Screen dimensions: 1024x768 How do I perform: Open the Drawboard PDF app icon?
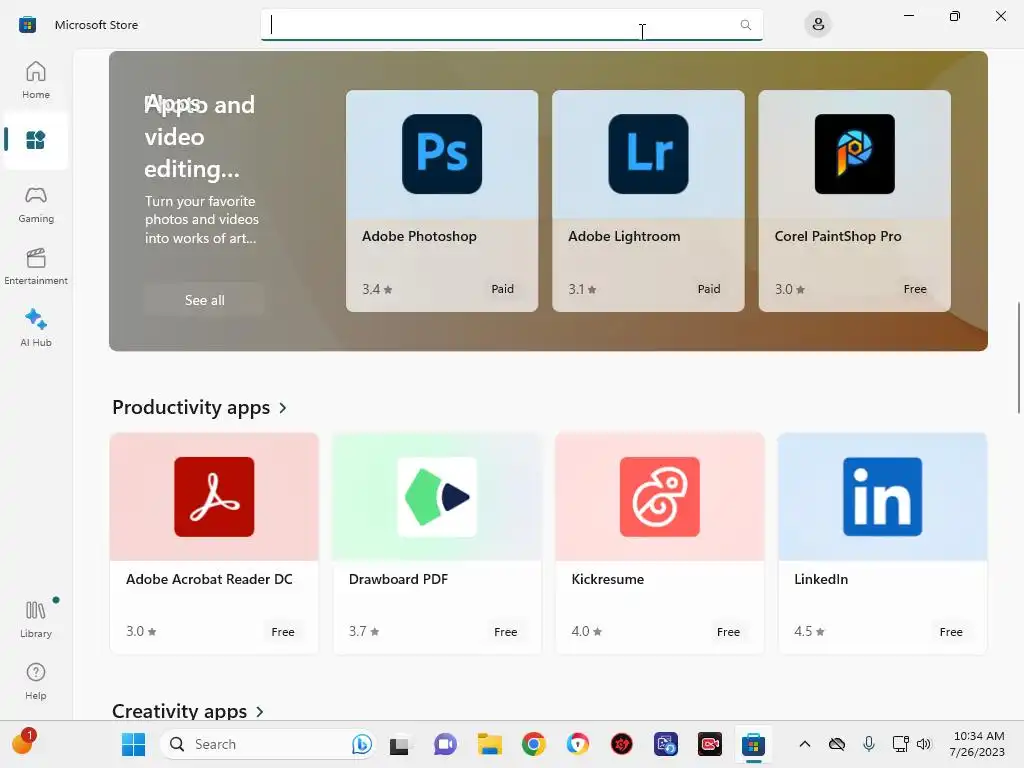click(437, 497)
